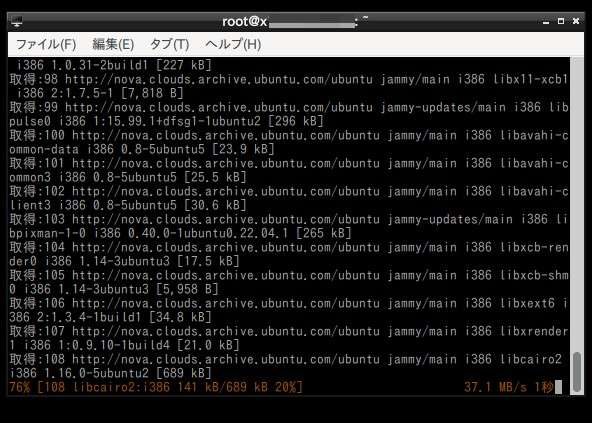Click the terminal window icon in title bar
The width and height of the screenshot is (592, 423).
point(17,22)
